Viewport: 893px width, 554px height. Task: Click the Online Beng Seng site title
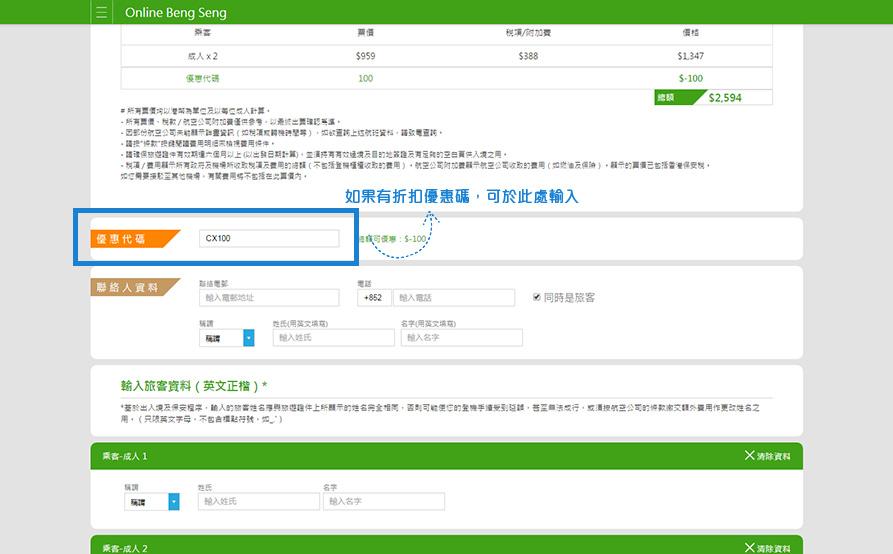tap(176, 13)
